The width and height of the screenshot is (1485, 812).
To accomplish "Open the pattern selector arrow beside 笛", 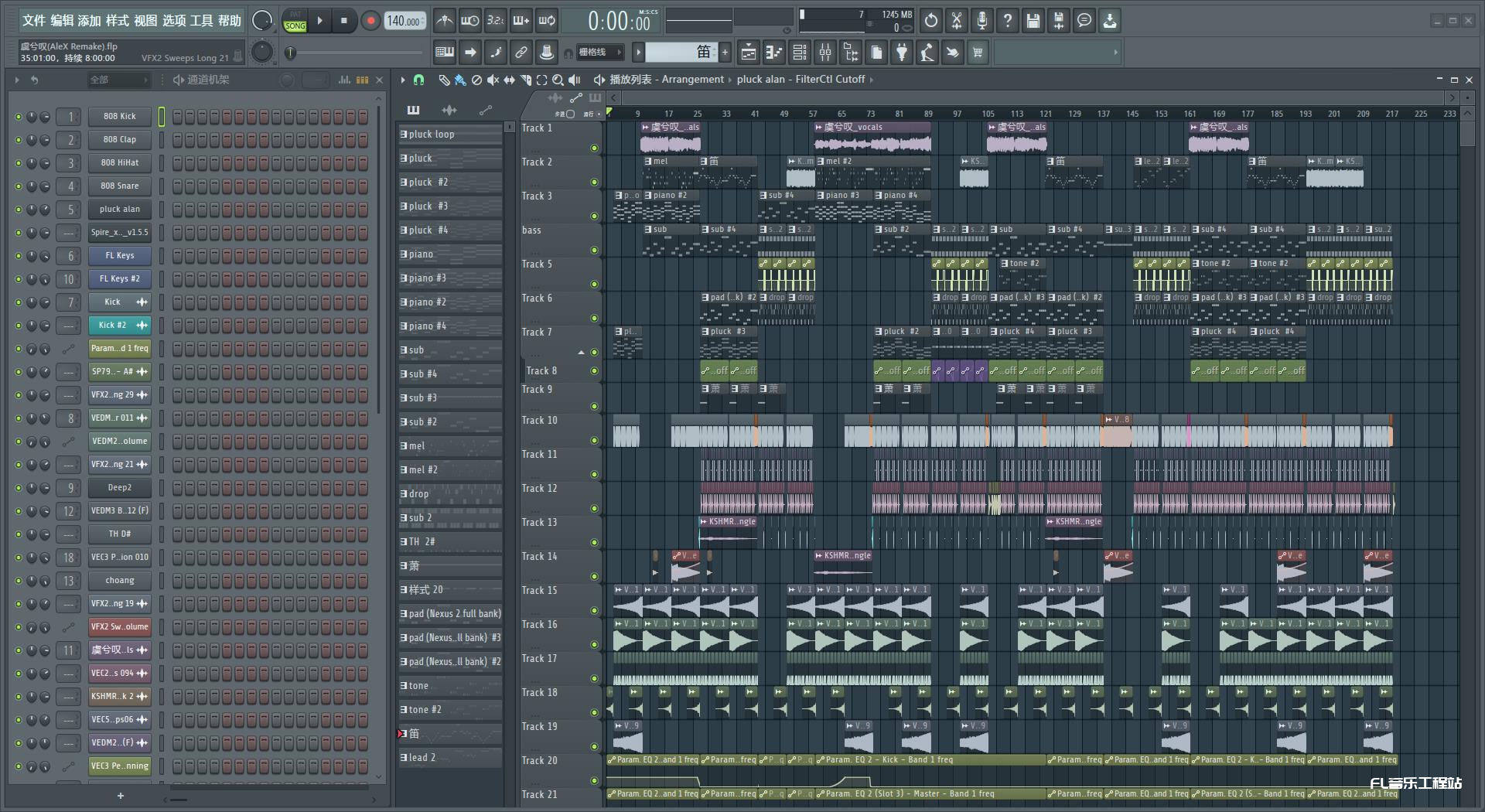I will pos(638,53).
